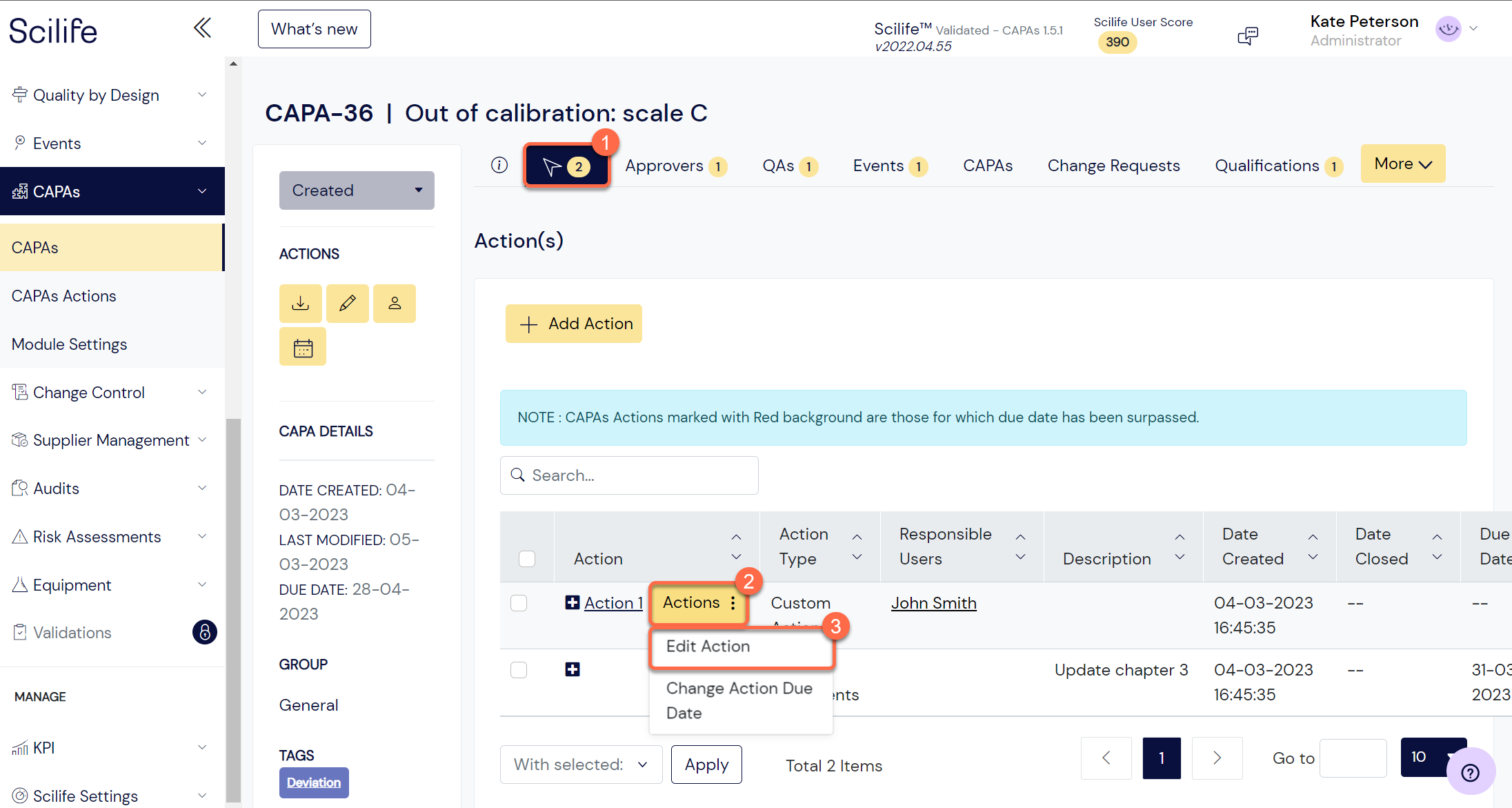Click the Add Action button

point(574,324)
